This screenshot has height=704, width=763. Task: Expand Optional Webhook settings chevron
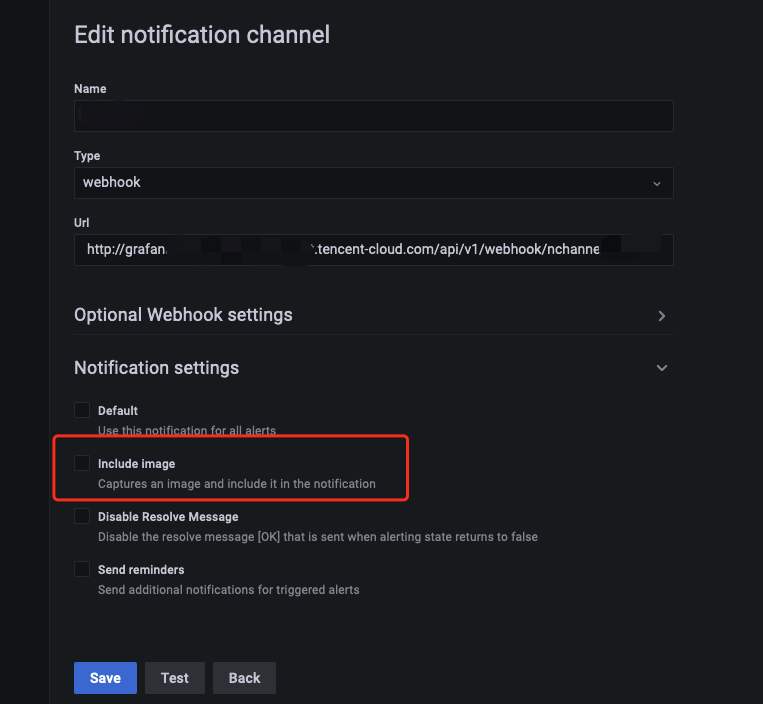tap(661, 316)
